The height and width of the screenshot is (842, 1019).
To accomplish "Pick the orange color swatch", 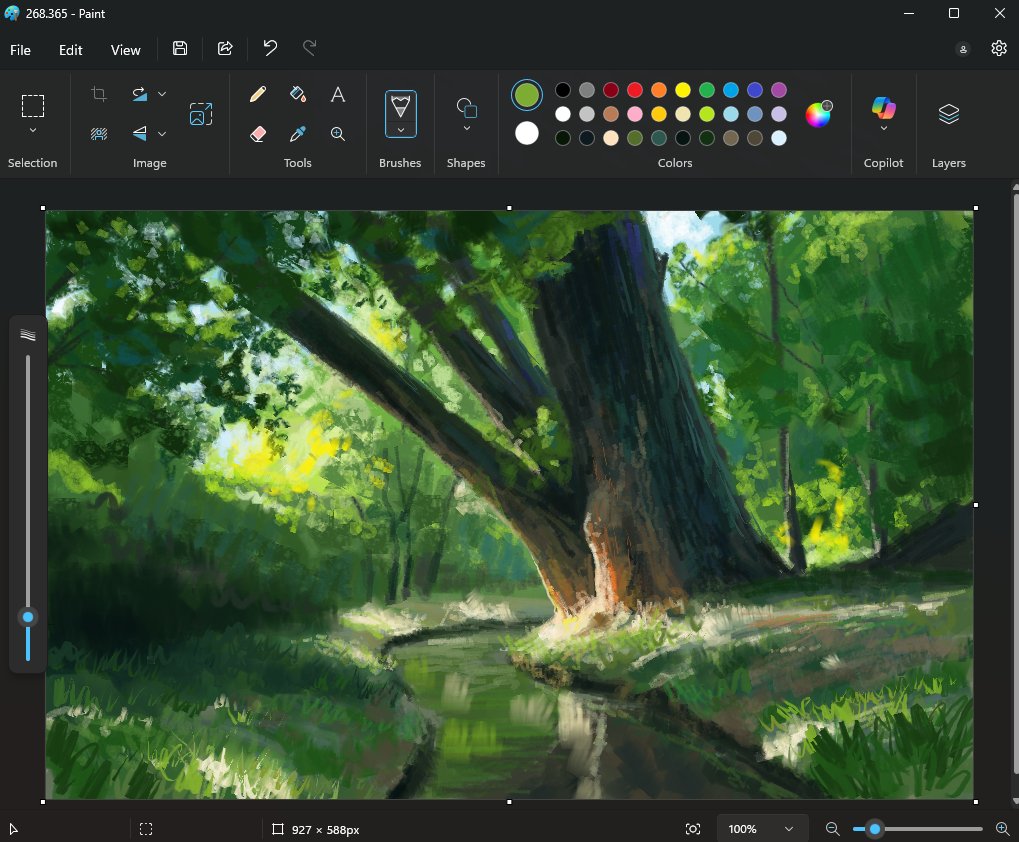I will [x=659, y=90].
